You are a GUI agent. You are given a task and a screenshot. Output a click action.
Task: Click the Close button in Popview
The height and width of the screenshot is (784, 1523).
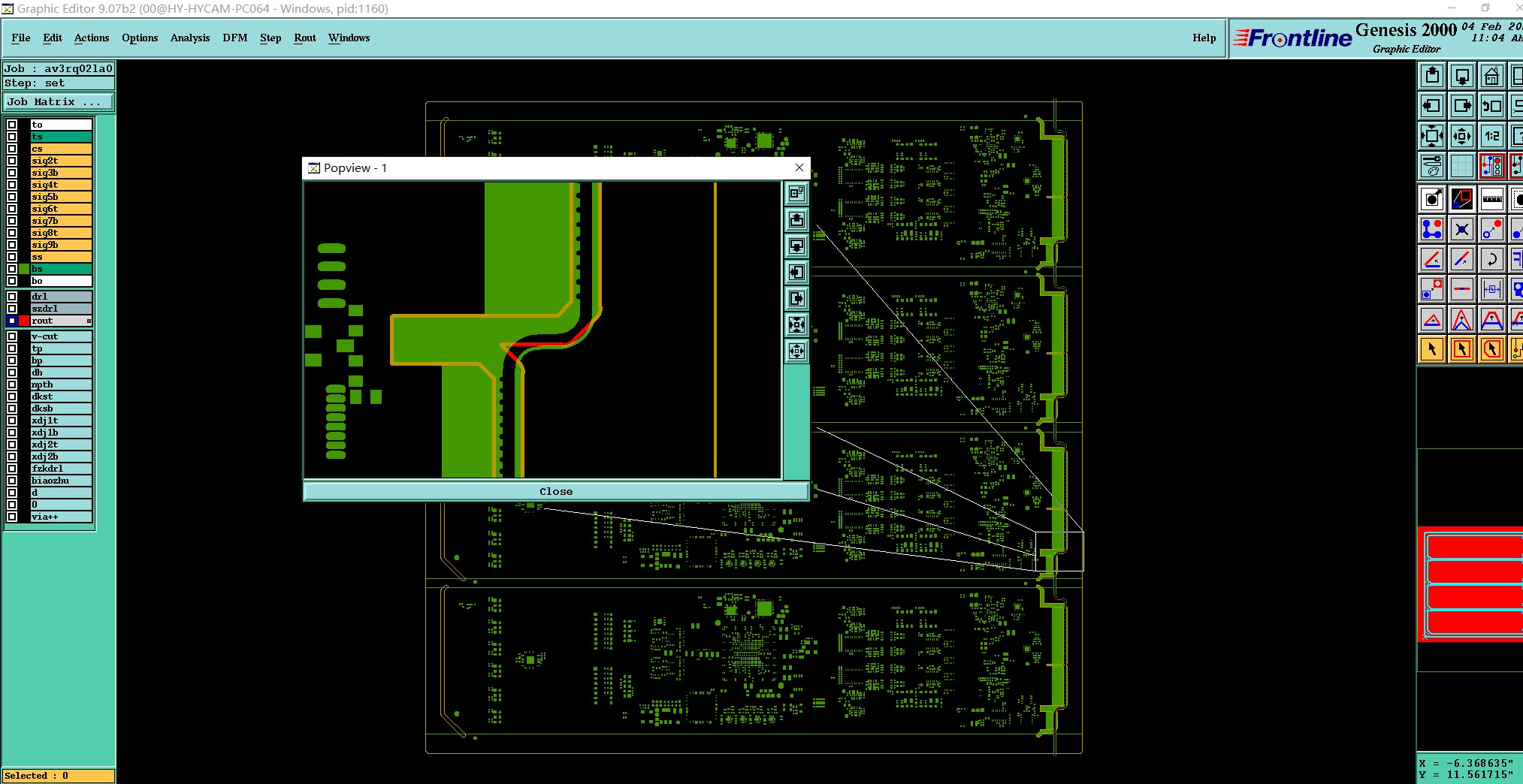[x=556, y=491]
